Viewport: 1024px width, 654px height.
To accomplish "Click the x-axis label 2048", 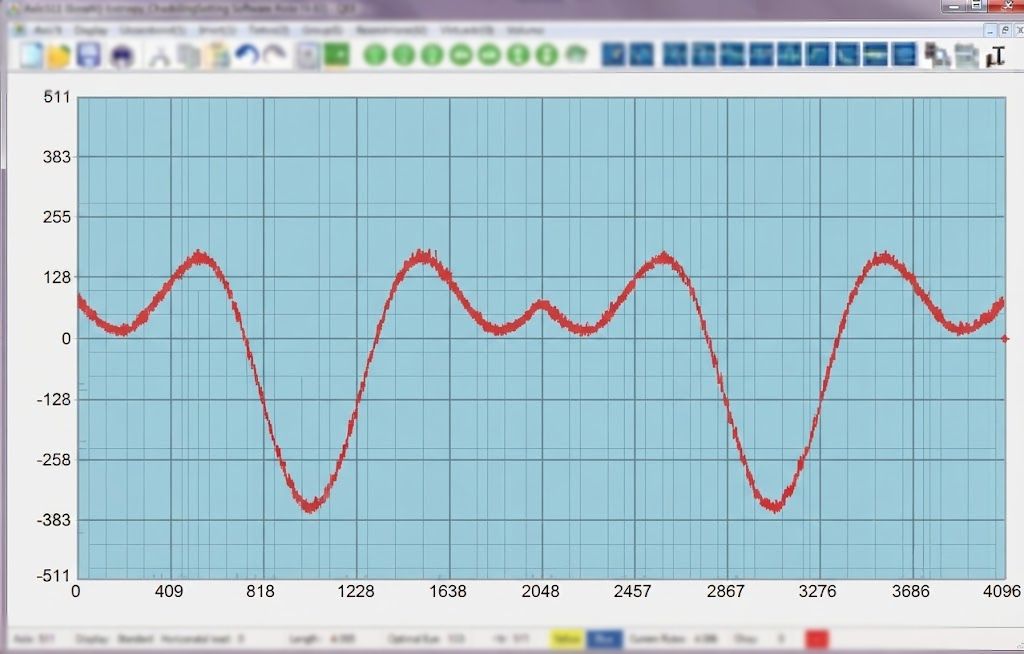I will click(x=541, y=591).
